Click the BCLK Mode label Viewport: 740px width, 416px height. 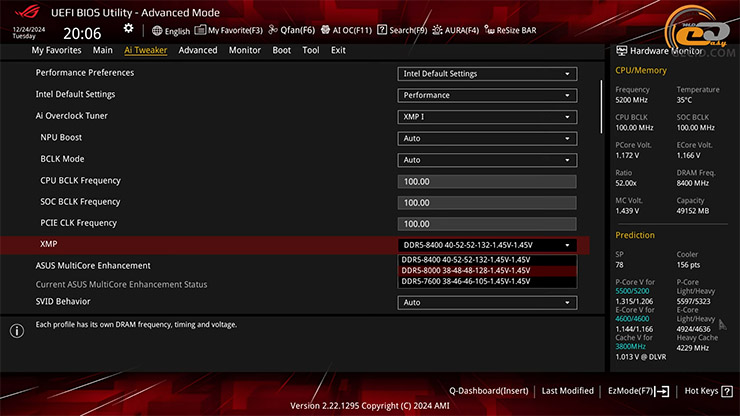click(62, 159)
